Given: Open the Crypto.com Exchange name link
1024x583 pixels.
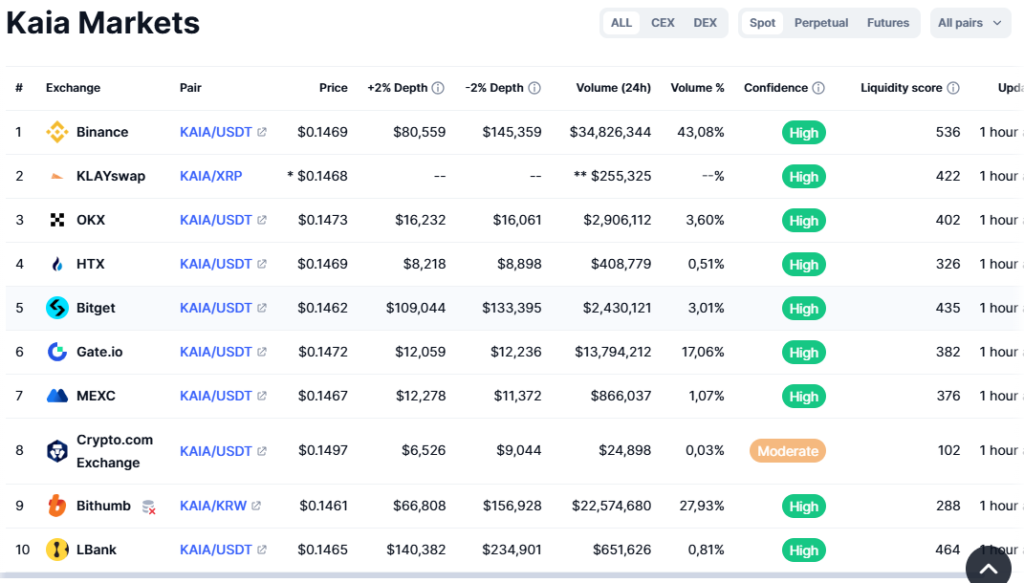Looking at the screenshot, I should click(114, 450).
